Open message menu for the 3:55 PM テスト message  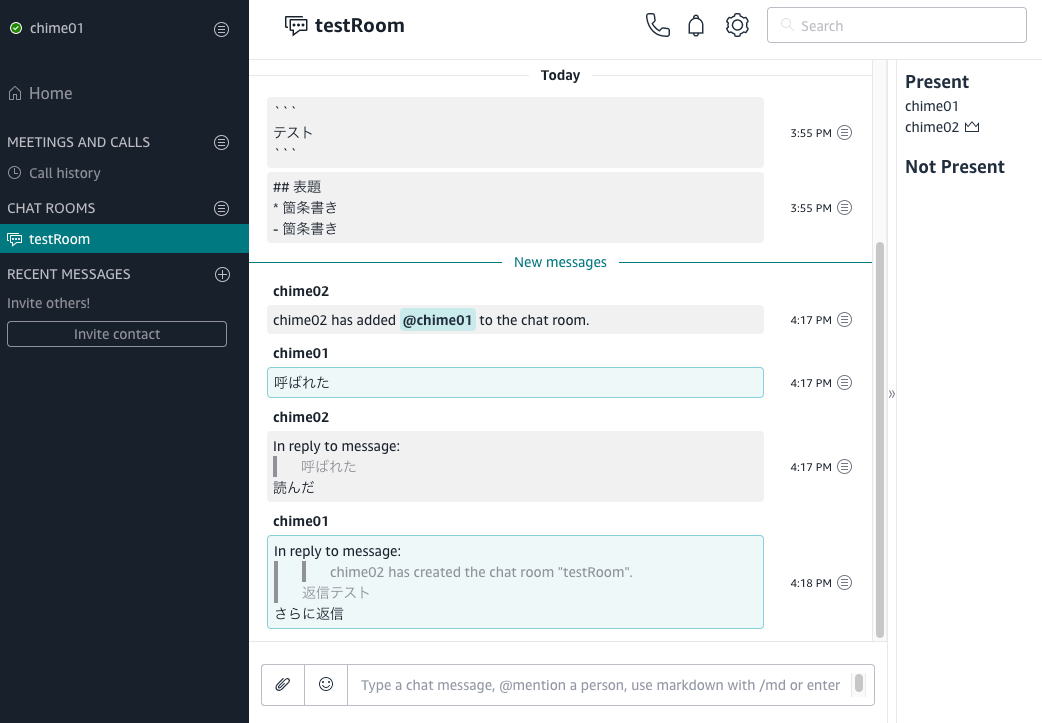click(844, 132)
